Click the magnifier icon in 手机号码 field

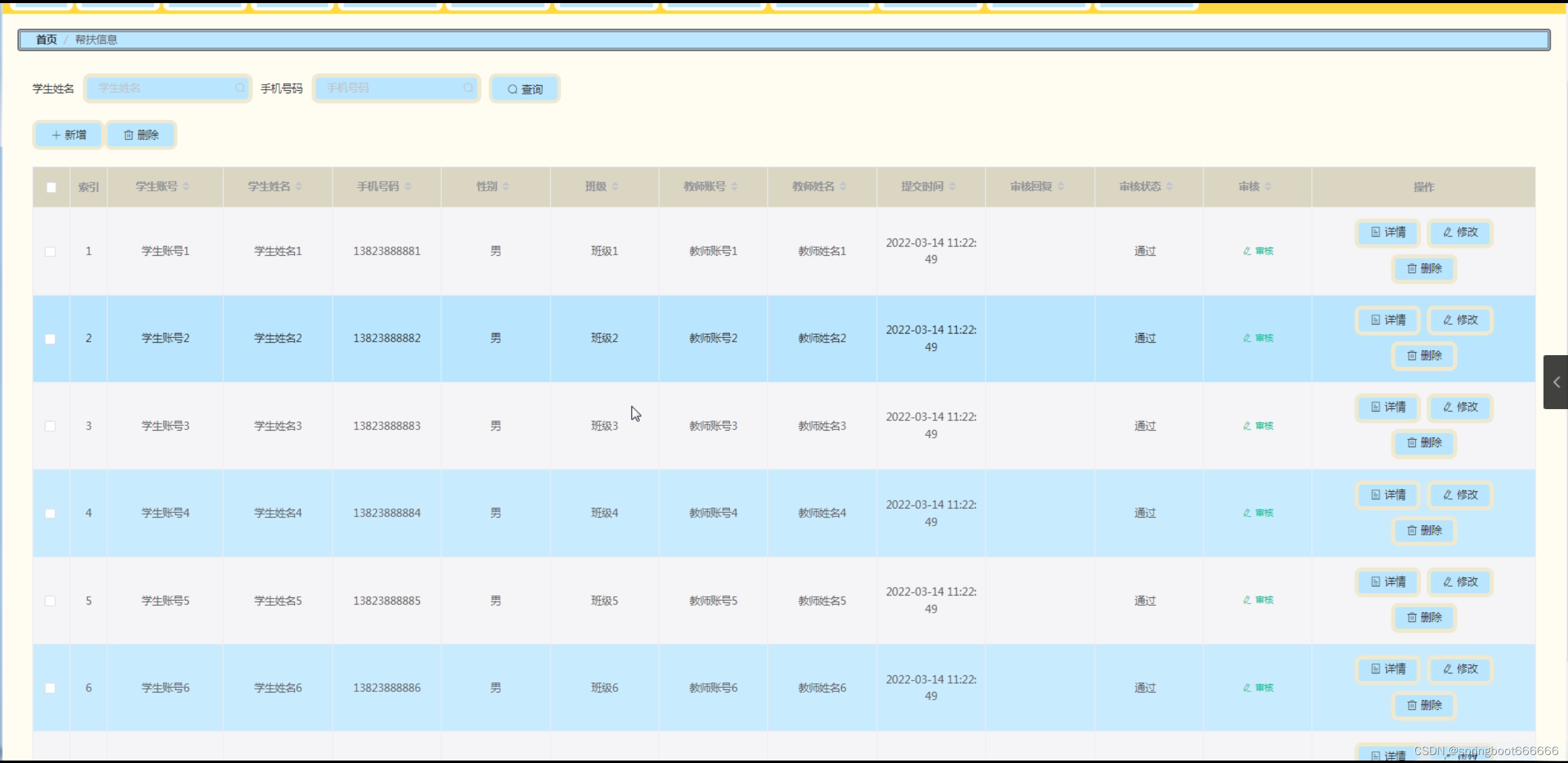point(468,88)
